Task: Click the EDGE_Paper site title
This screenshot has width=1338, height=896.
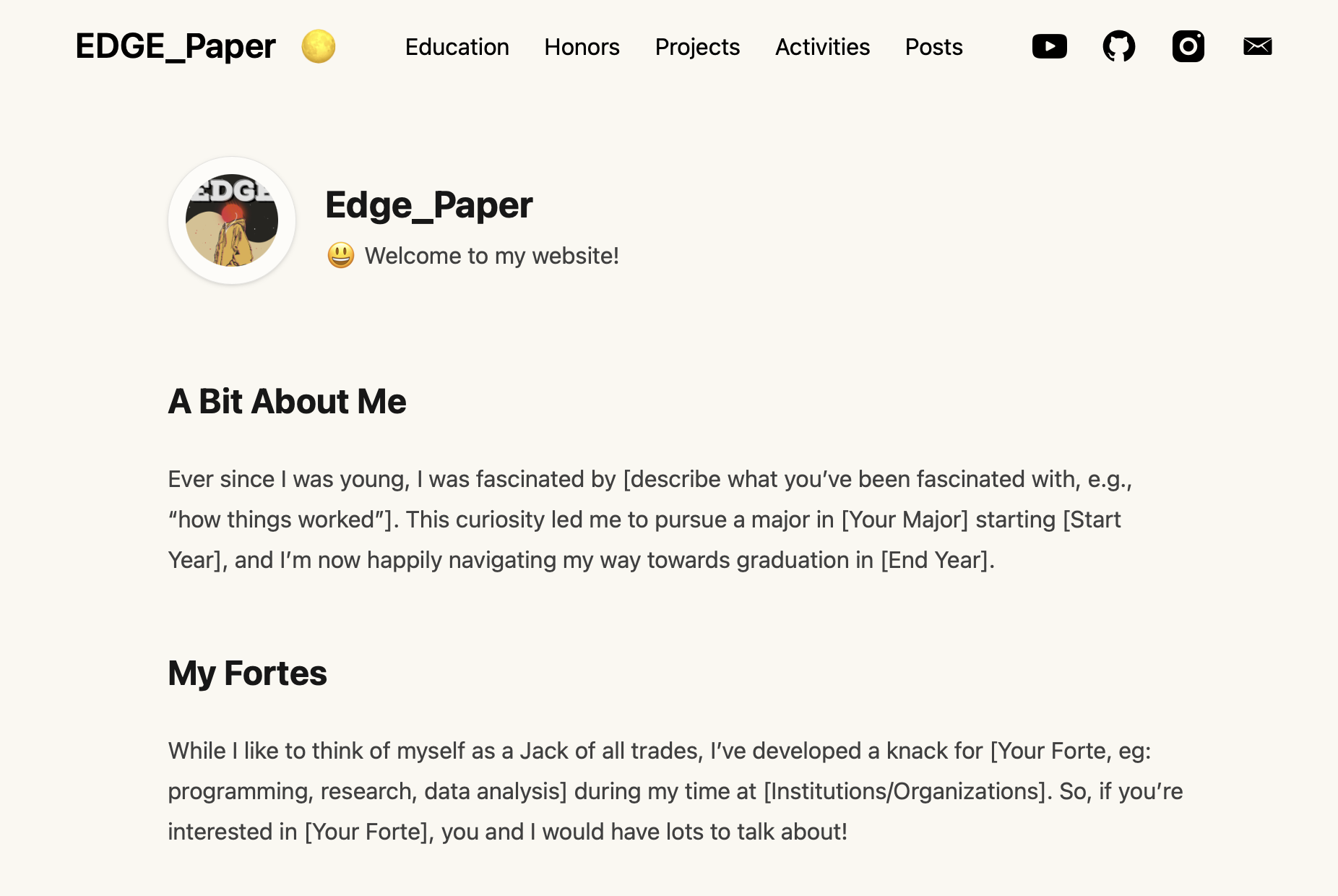Action: pos(176,46)
